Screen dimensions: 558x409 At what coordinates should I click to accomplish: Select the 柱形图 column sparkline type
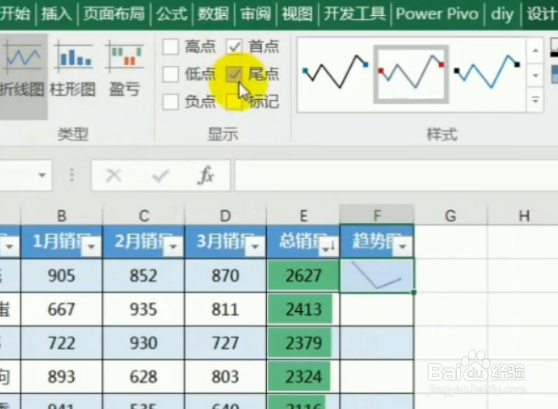(73, 69)
